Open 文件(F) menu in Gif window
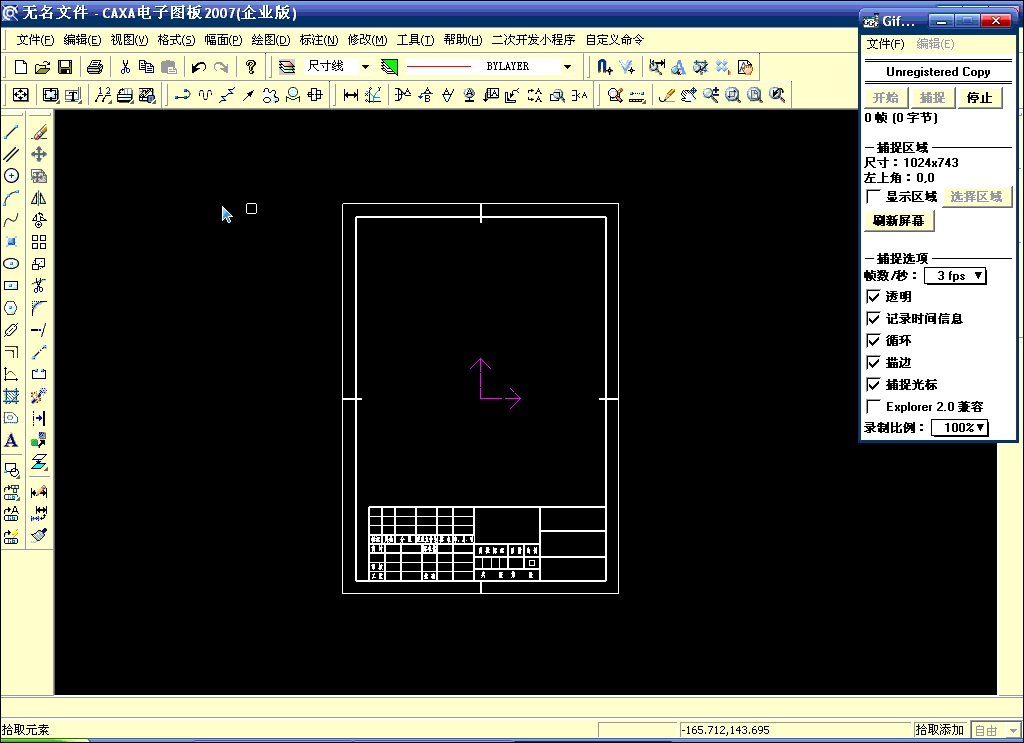Screen dimensions: 1024x743 [x=886, y=44]
